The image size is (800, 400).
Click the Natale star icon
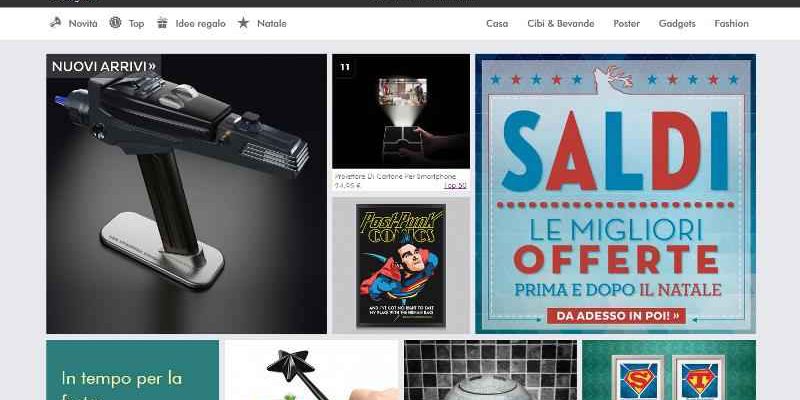[243, 22]
